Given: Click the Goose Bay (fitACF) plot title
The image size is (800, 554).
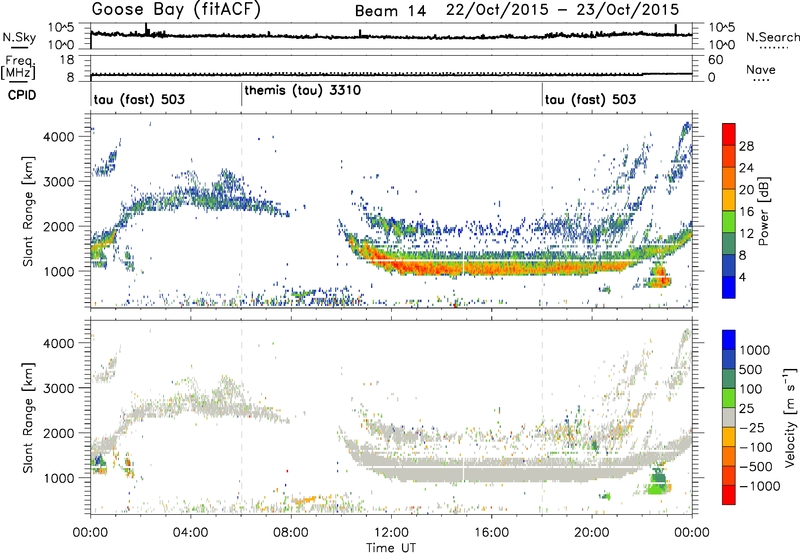Looking at the screenshot, I should [176, 10].
